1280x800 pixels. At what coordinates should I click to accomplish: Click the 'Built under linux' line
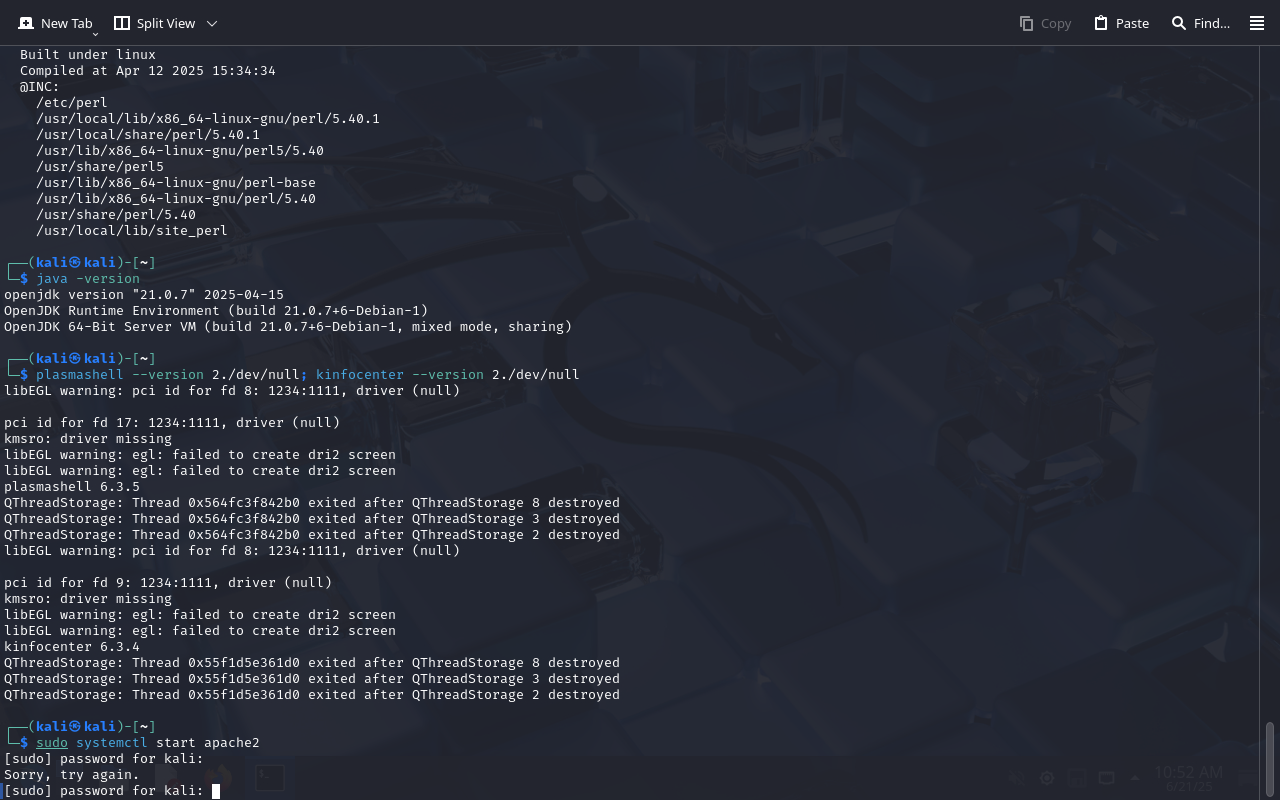[88, 55]
